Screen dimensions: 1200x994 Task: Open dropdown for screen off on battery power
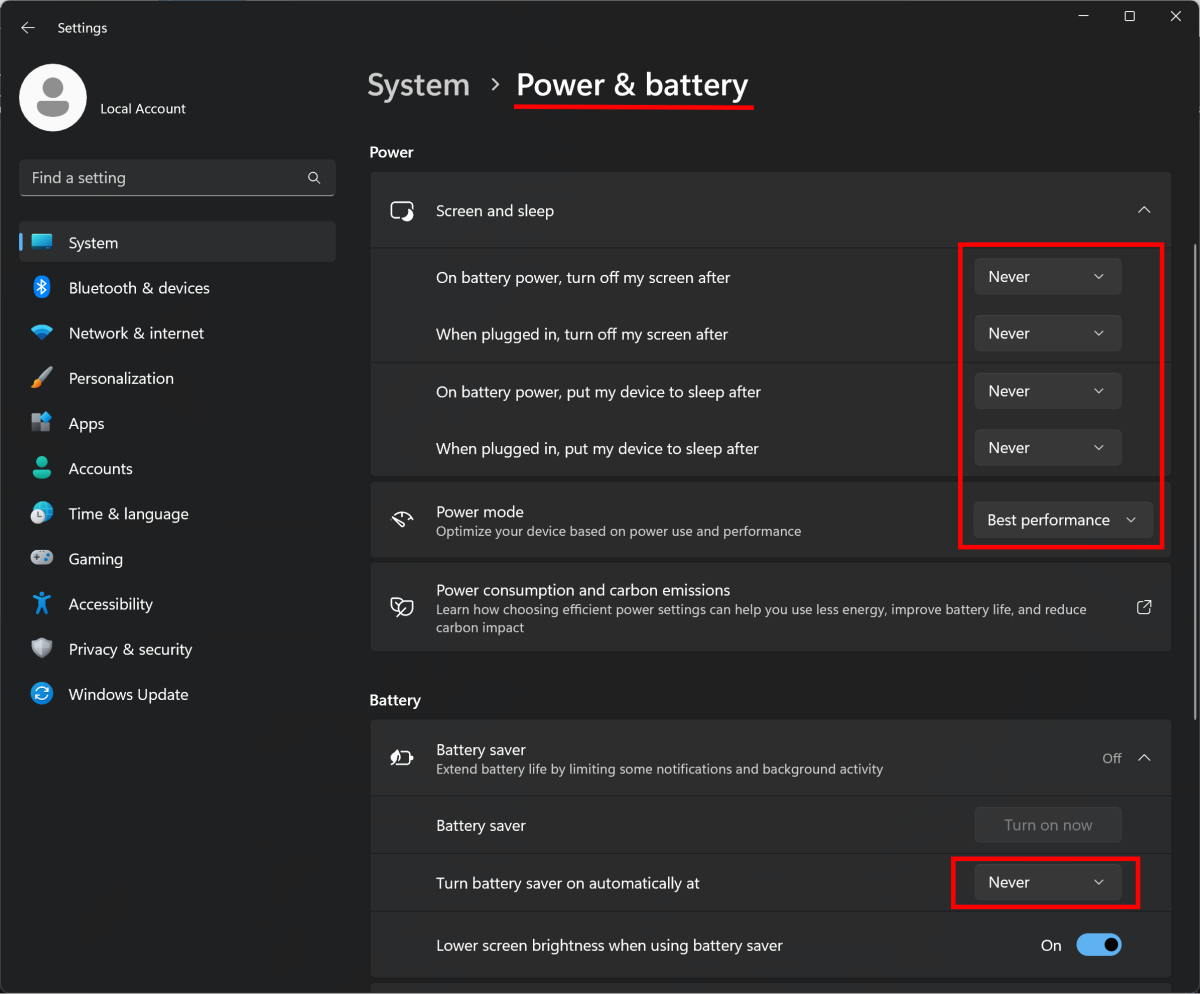[1047, 277]
